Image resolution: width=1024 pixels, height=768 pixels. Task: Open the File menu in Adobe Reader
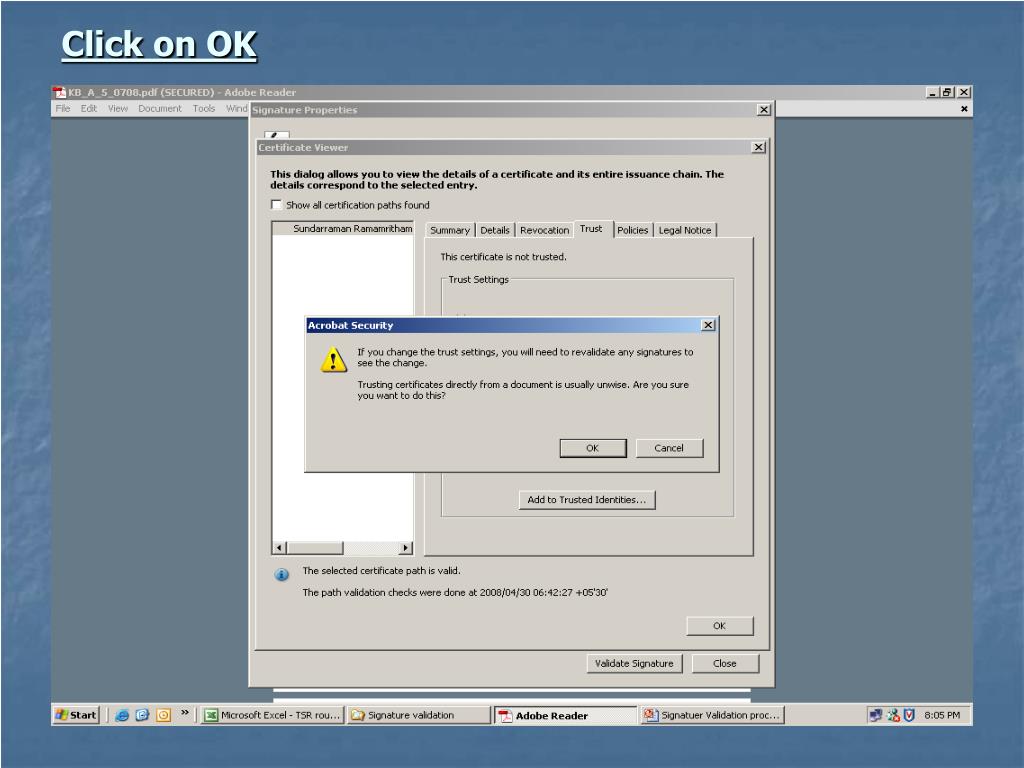tap(63, 108)
